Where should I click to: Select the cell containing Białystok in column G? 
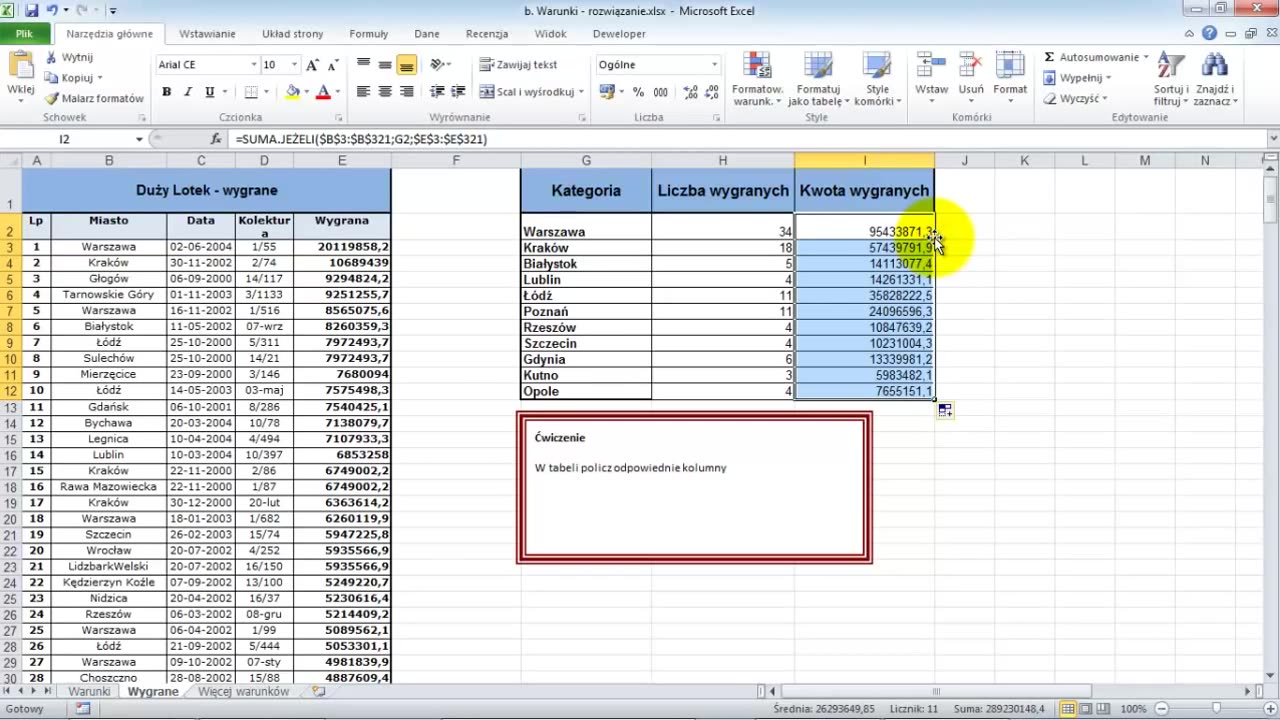click(586, 264)
